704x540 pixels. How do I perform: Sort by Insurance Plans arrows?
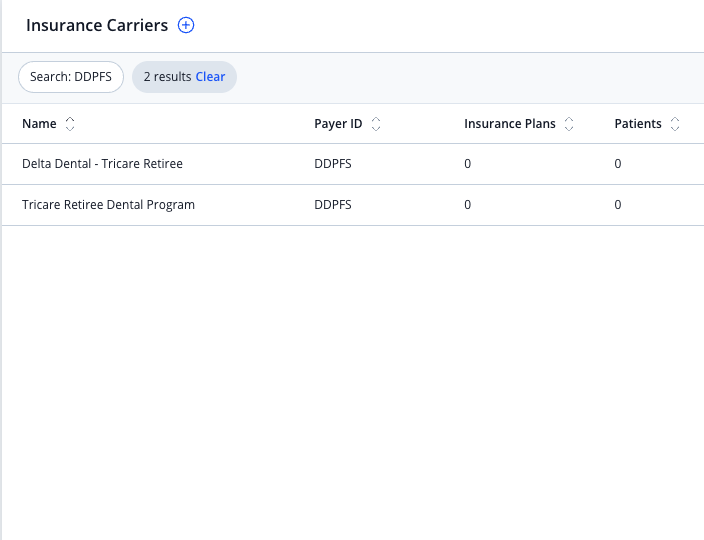(569, 124)
